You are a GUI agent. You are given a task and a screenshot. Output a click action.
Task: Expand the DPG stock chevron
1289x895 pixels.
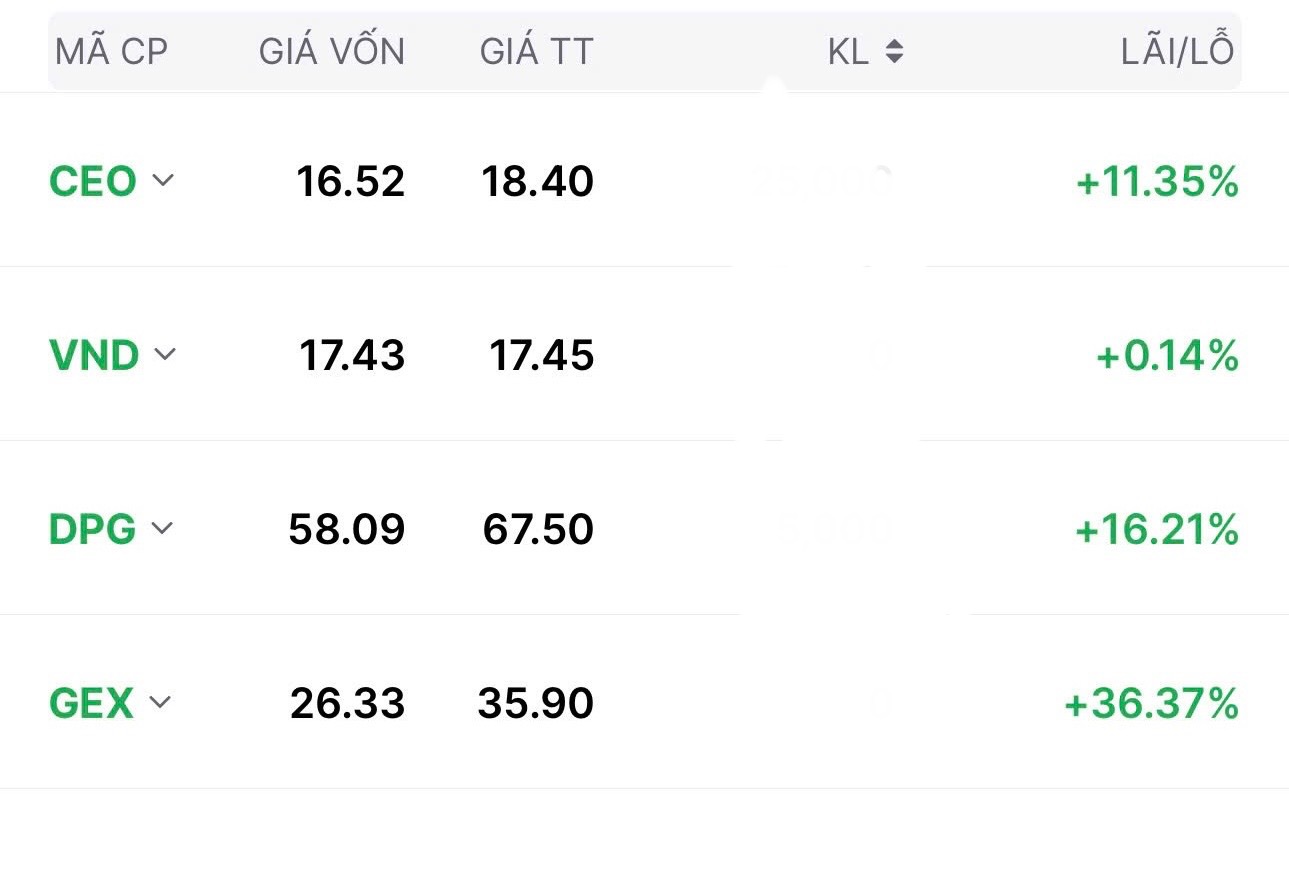(x=162, y=528)
